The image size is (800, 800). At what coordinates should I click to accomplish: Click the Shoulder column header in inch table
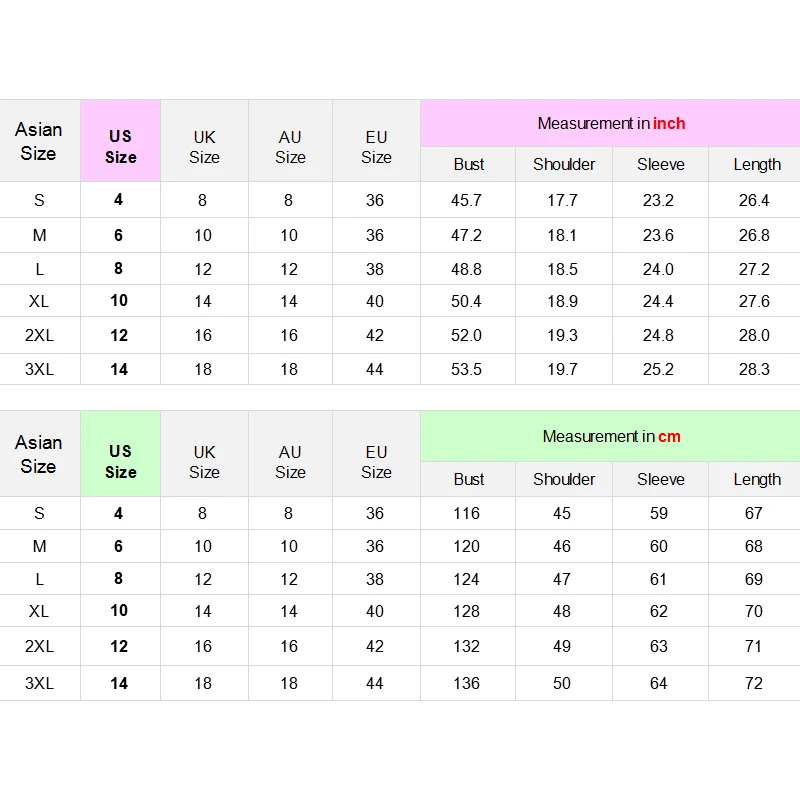click(564, 164)
